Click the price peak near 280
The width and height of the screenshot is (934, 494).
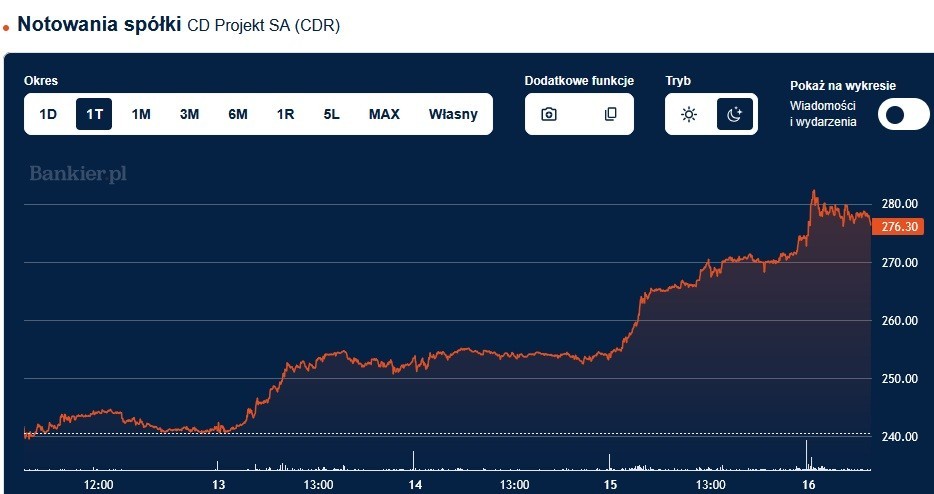click(813, 192)
